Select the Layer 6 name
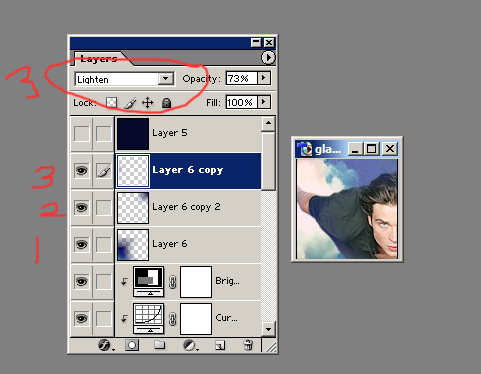The width and height of the screenshot is (481, 374). [170, 244]
